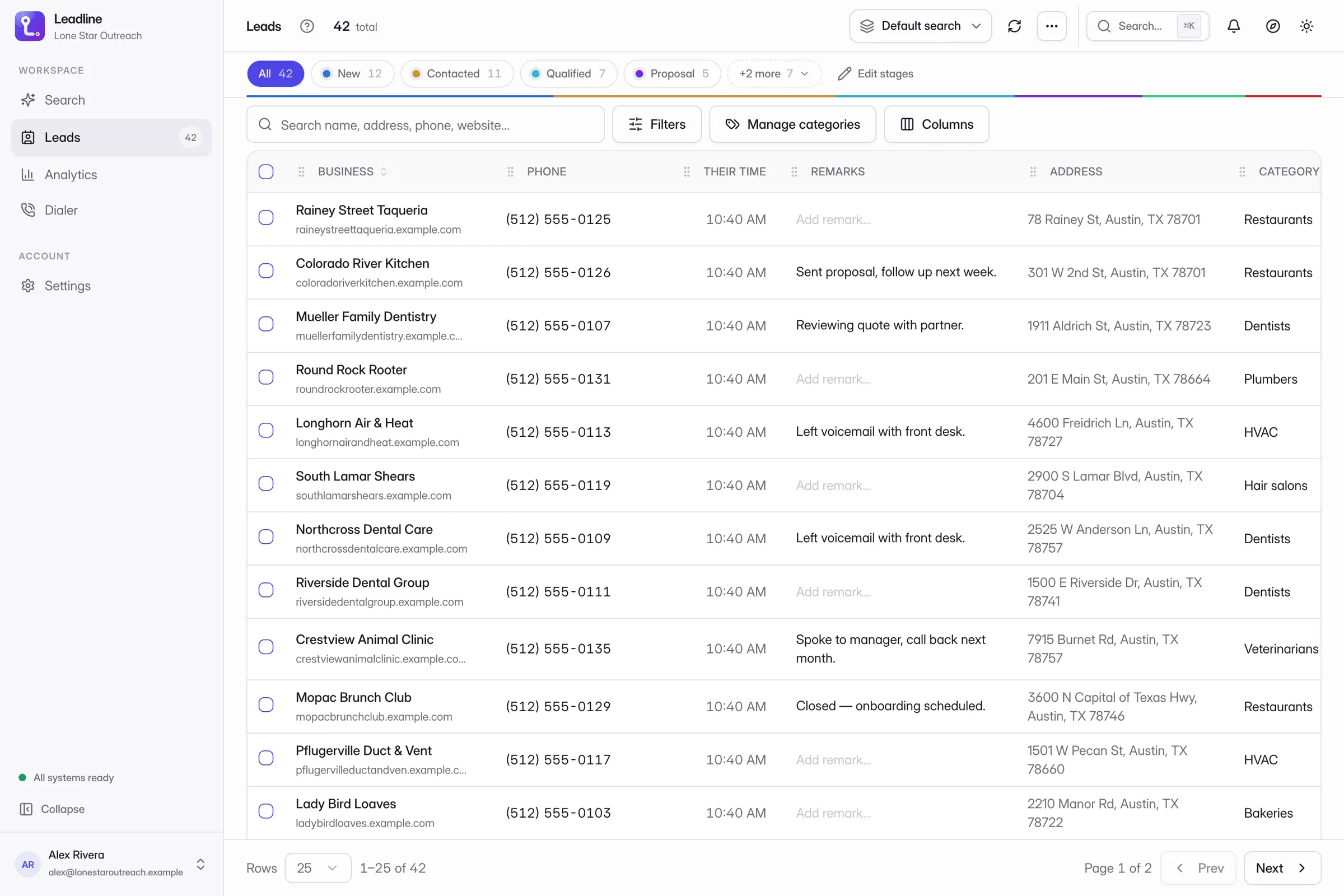Open the Default search dropdown
Viewport: 1344px width, 896px height.
point(920,26)
